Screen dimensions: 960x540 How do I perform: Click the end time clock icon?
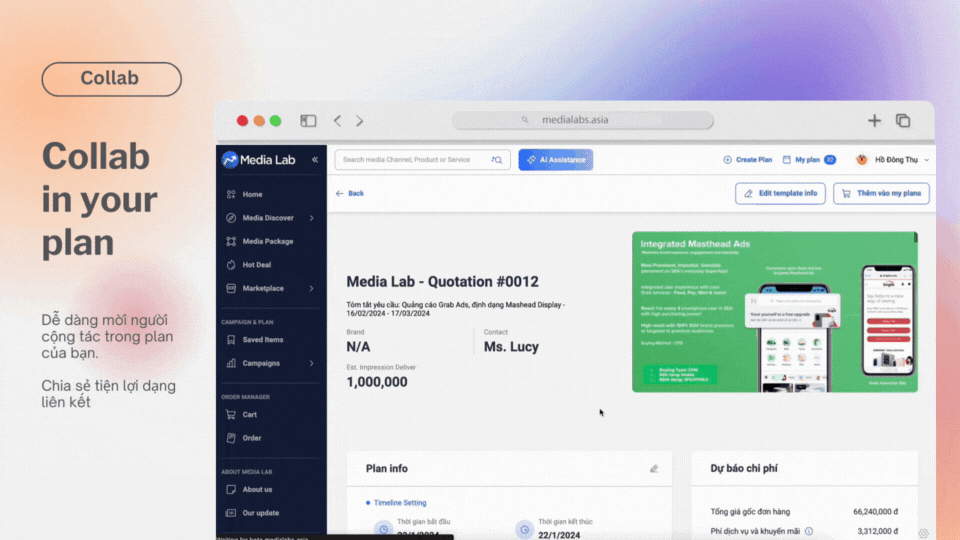tap(525, 530)
